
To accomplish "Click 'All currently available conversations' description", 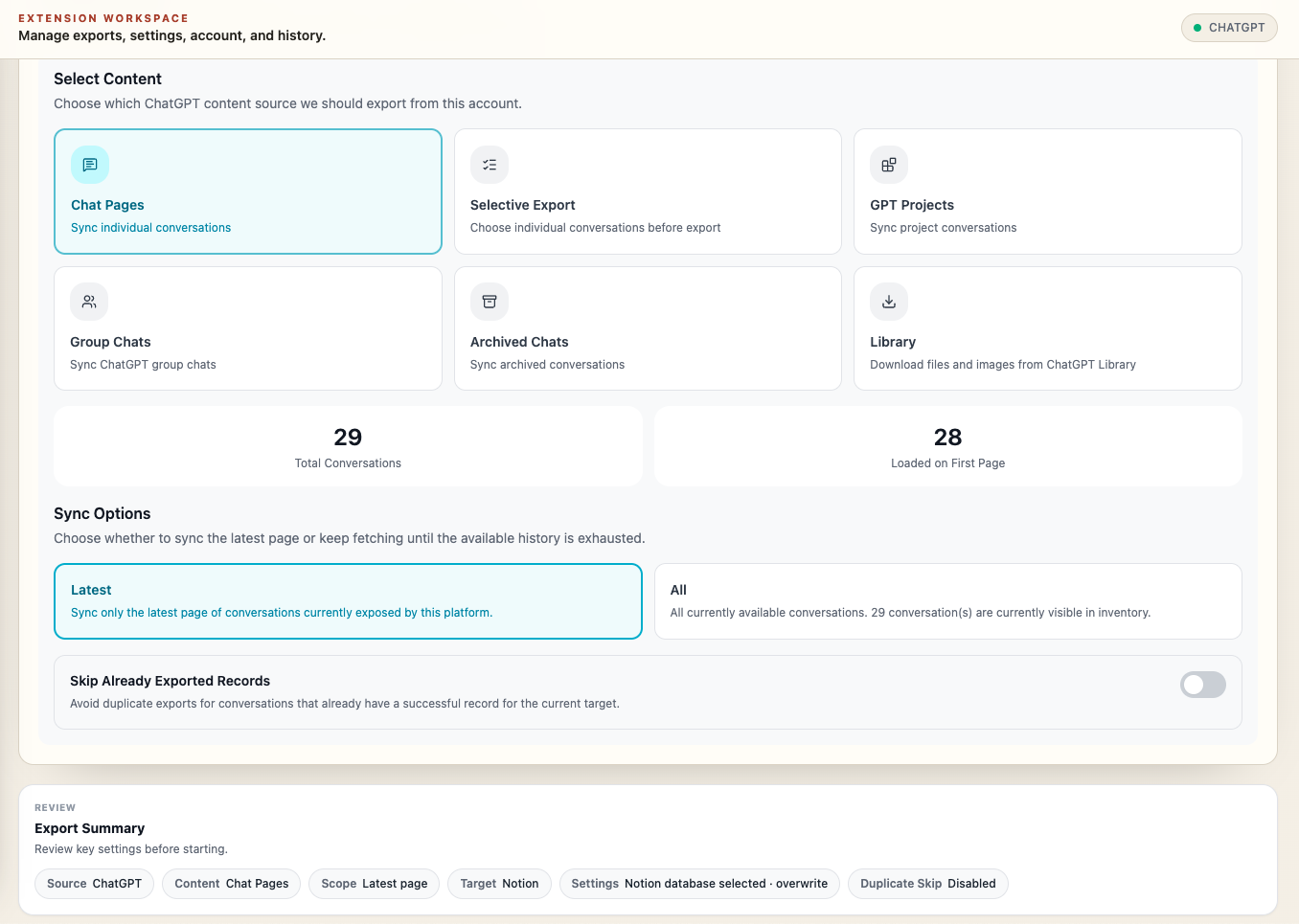I will pos(910,613).
